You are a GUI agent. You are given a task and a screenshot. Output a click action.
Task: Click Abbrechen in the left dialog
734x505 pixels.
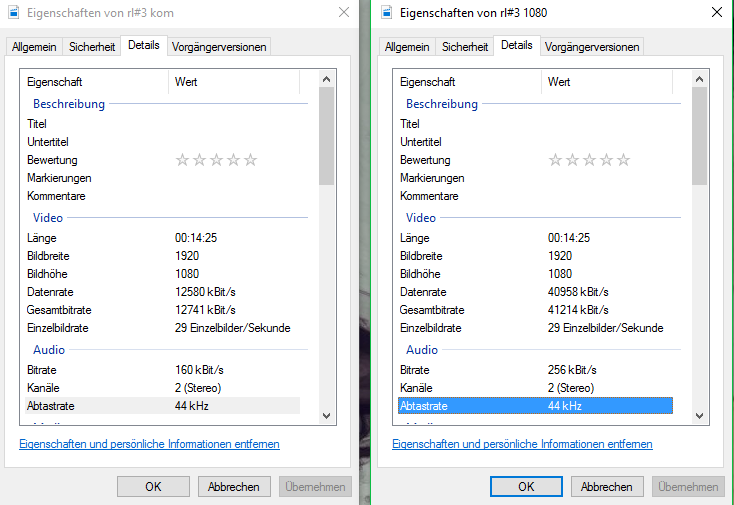point(234,487)
